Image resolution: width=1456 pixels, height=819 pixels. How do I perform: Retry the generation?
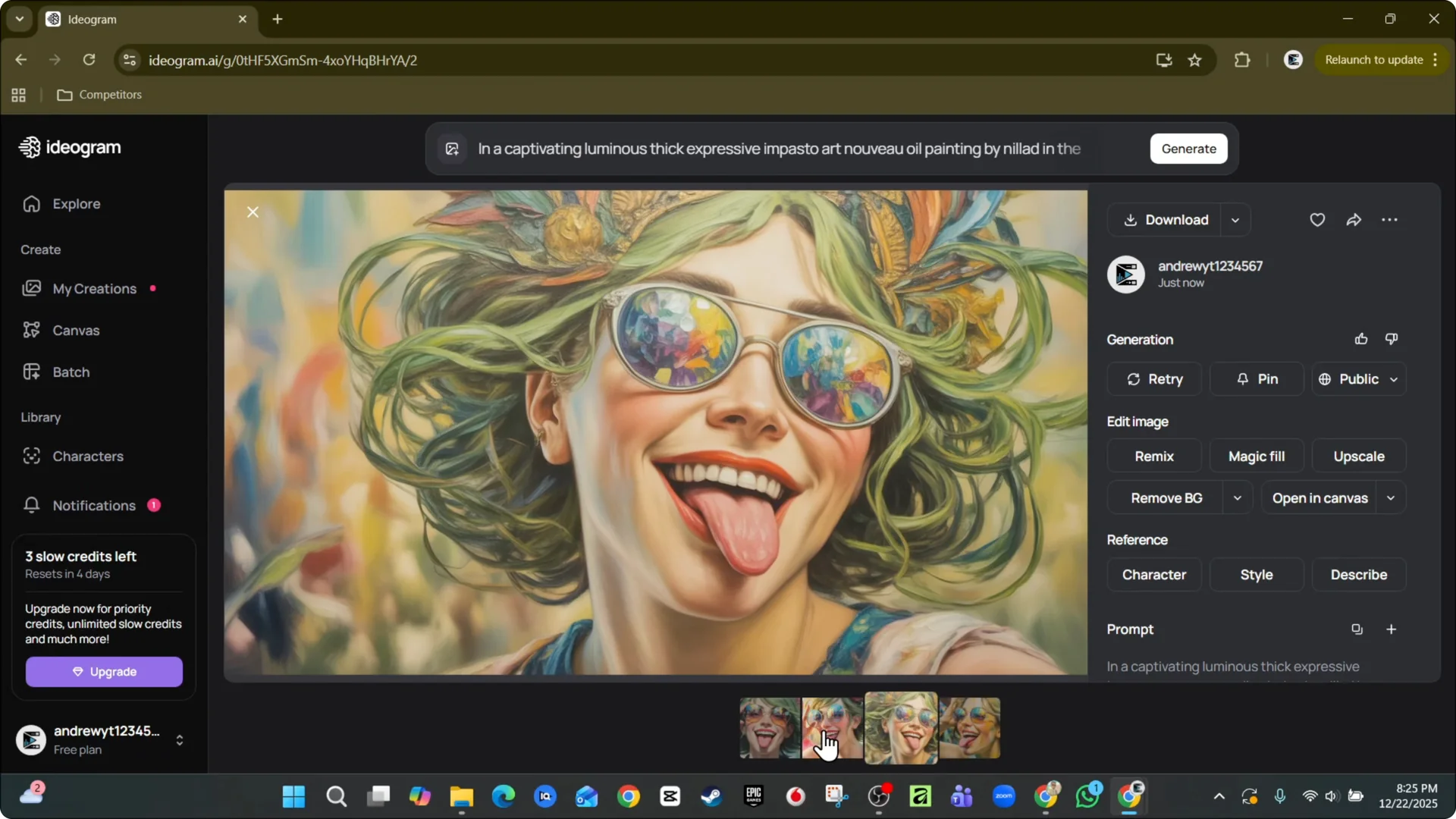point(1154,379)
